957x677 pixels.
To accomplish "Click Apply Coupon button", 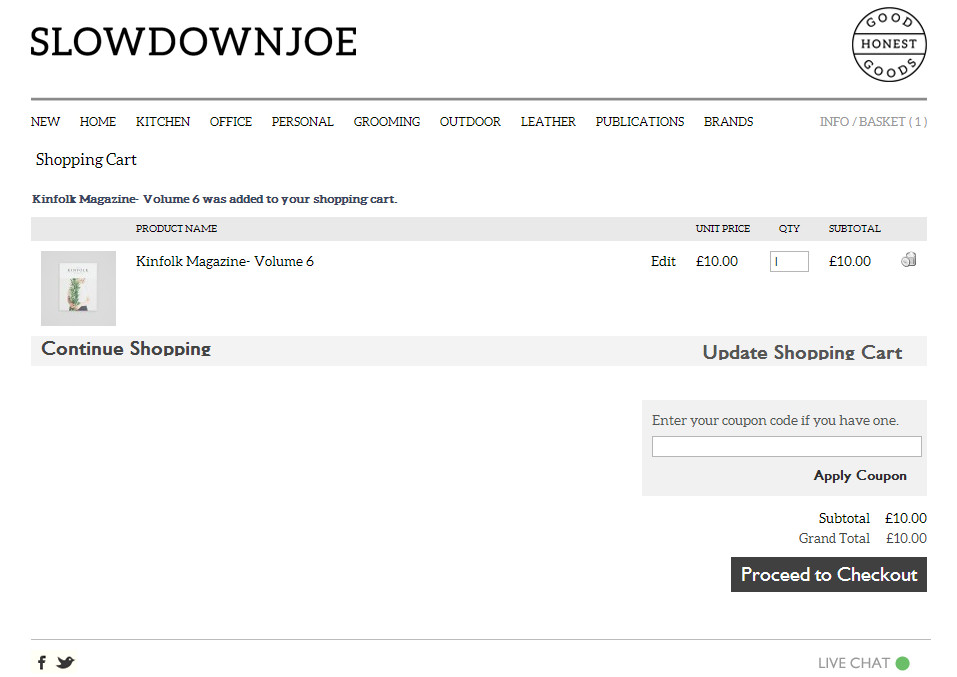I will [x=860, y=476].
